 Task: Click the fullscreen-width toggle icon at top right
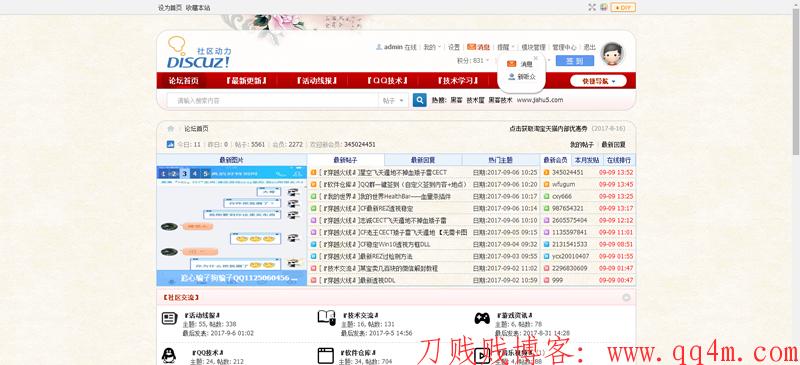pos(592,7)
